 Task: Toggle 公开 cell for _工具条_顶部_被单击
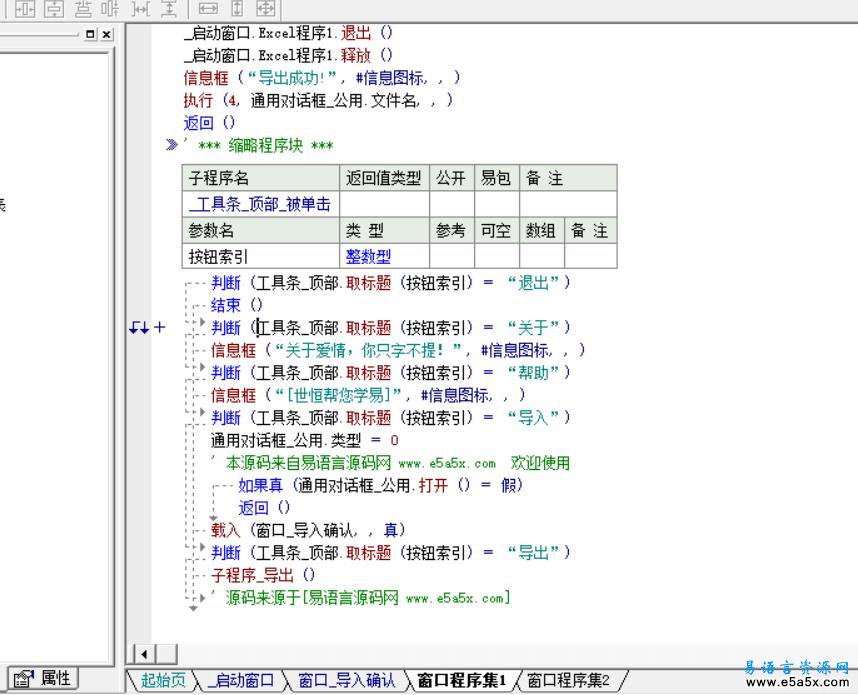tap(452, 204)
